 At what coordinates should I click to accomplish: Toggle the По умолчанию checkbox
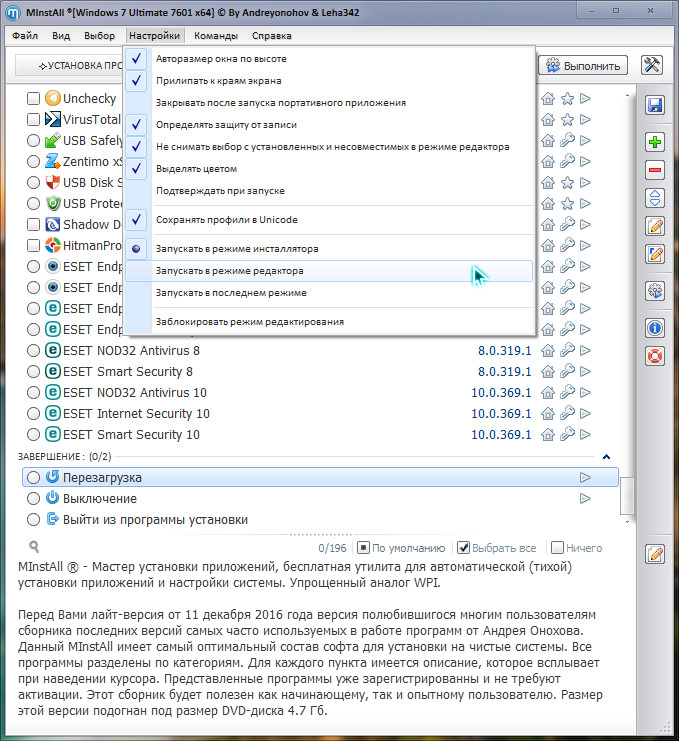(363, 548)
